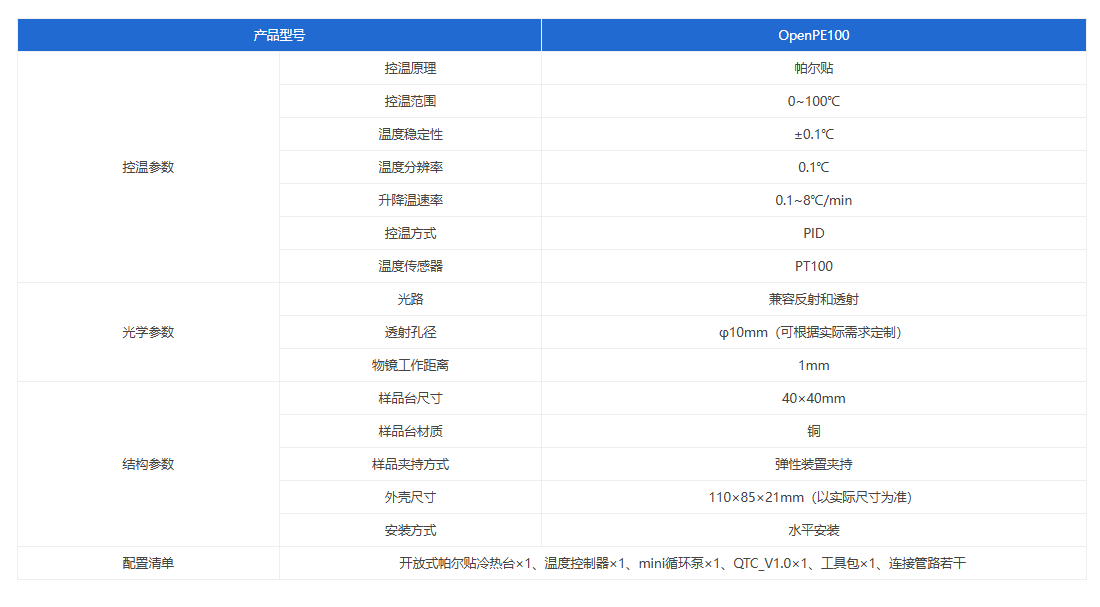
Task: Select the 光学参数 category cell
Action: pos(148,332)
